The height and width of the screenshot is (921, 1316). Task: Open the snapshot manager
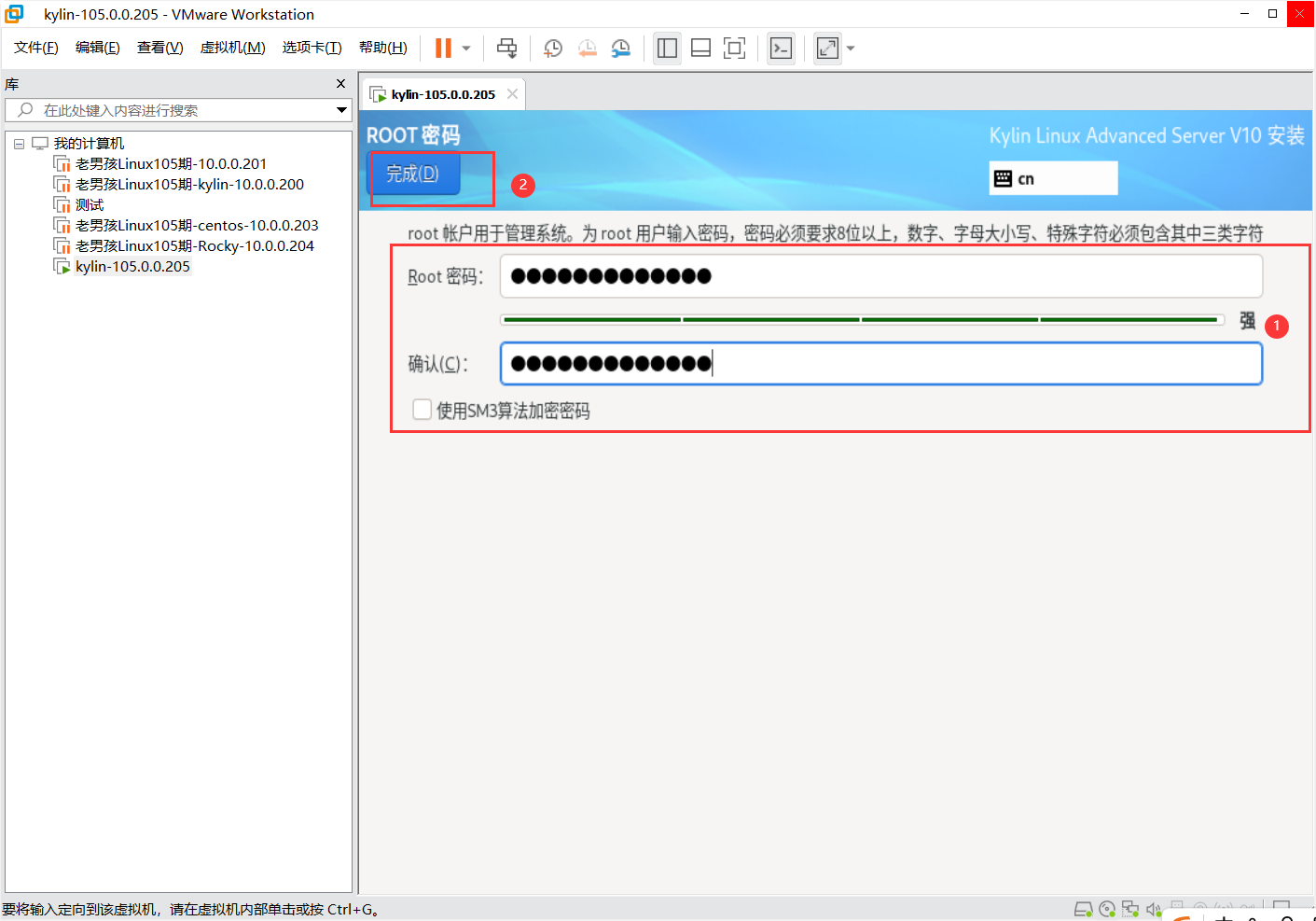tap(620, 49)
